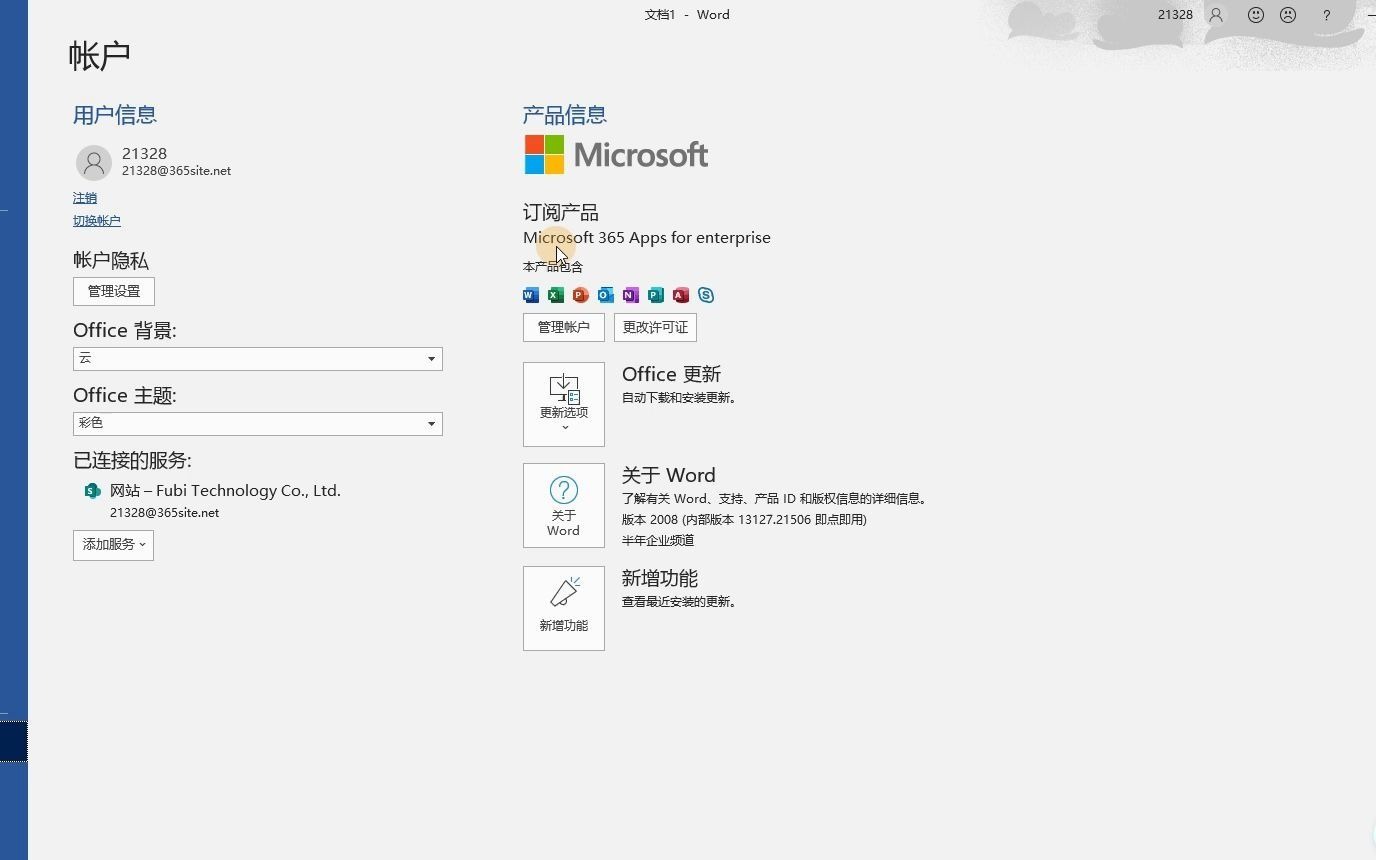Click the 新增功能 heading text

tap(660, 579)
